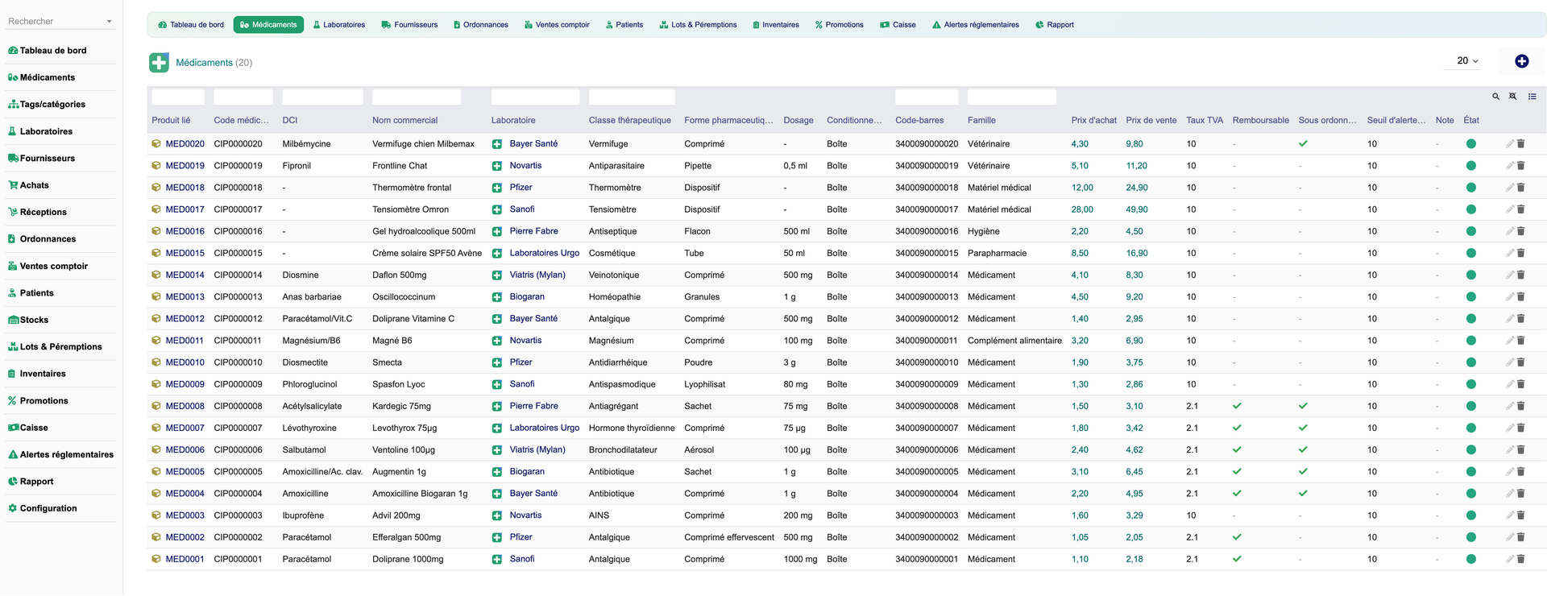Click laboratory icon before Pfizer in MED0018 row
Screen dimensions: 1568x596
[497, 188]
